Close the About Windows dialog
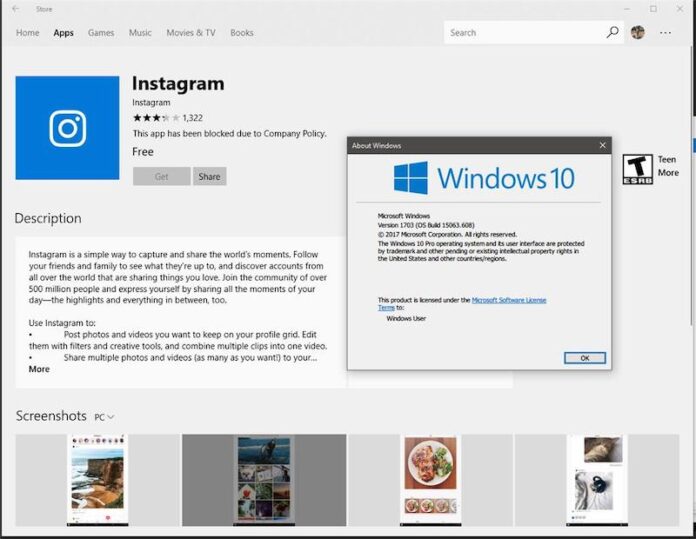 pyautogui.click(x=602, y=145)
